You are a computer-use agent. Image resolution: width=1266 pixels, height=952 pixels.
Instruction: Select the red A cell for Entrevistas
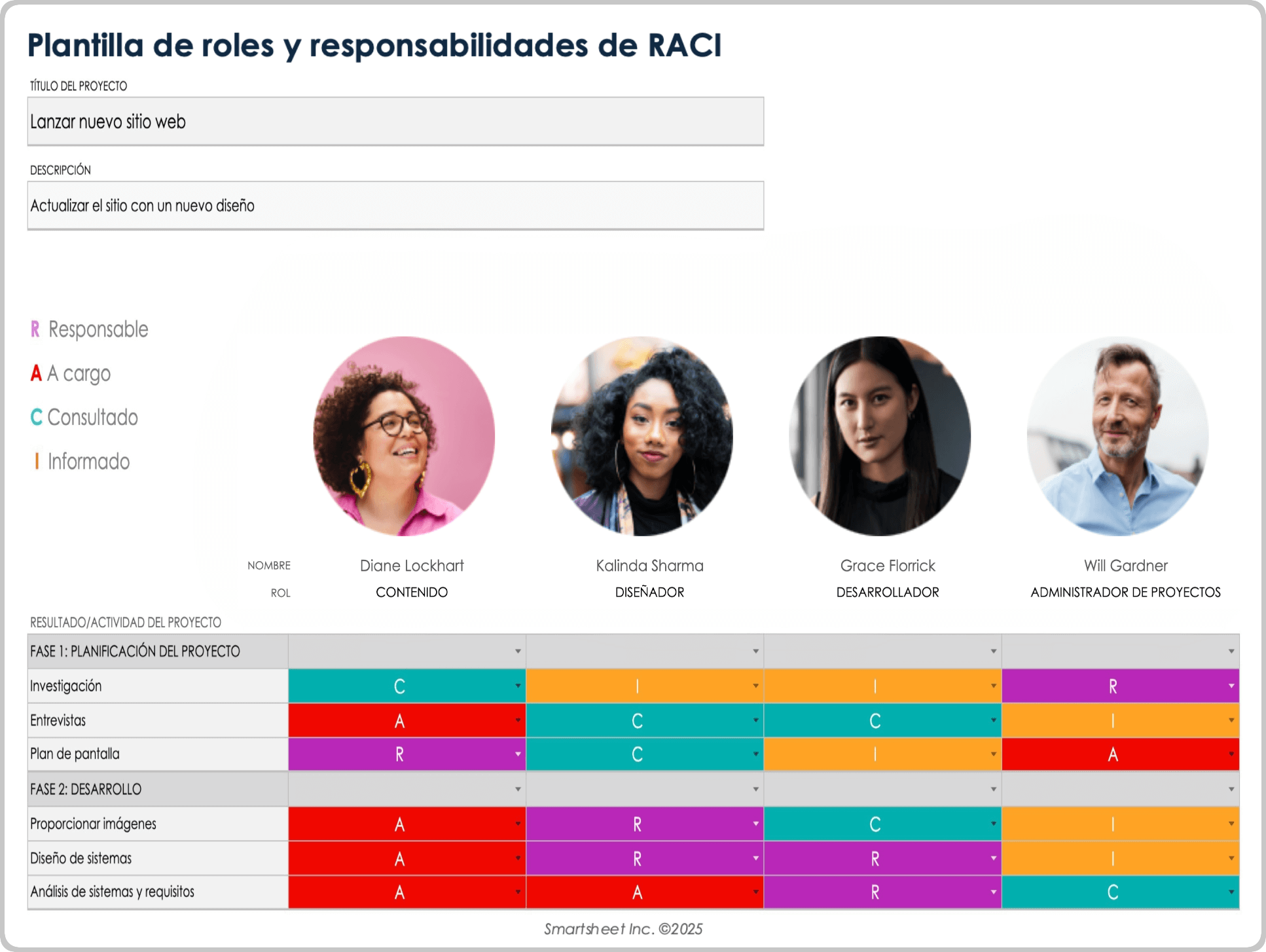(399, 720)
